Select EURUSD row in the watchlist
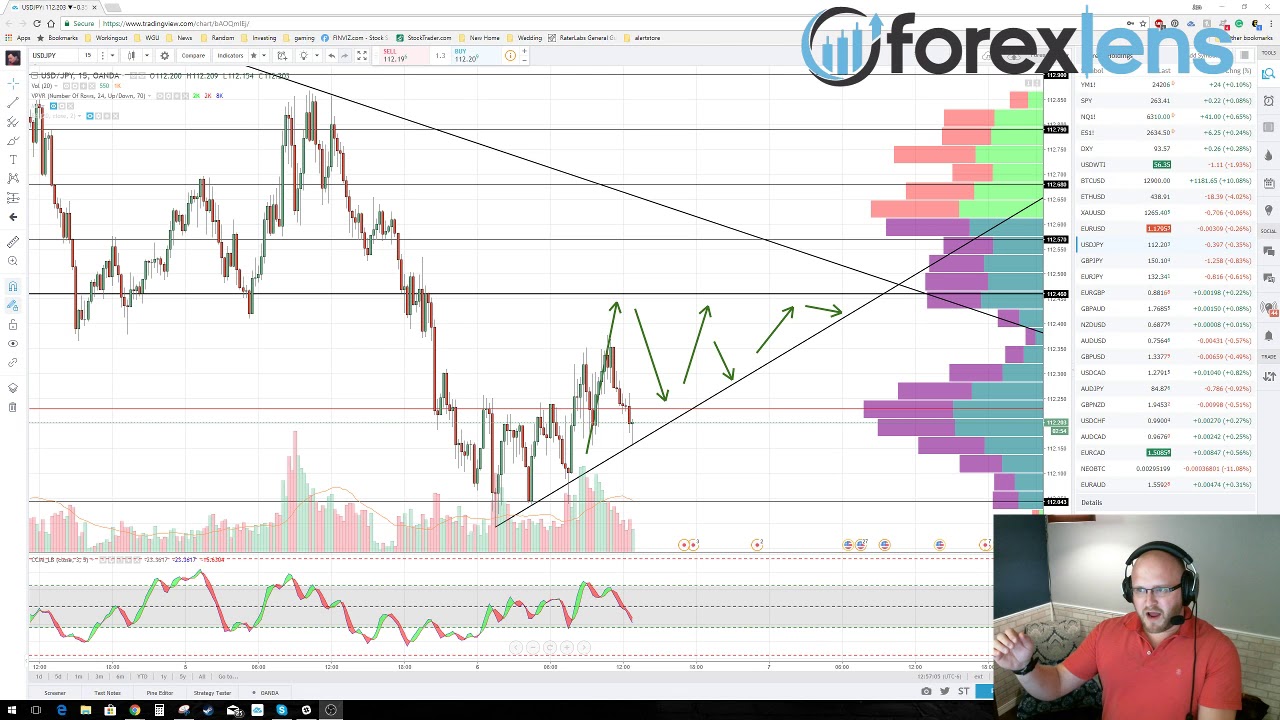 [x=1165, y=229]
